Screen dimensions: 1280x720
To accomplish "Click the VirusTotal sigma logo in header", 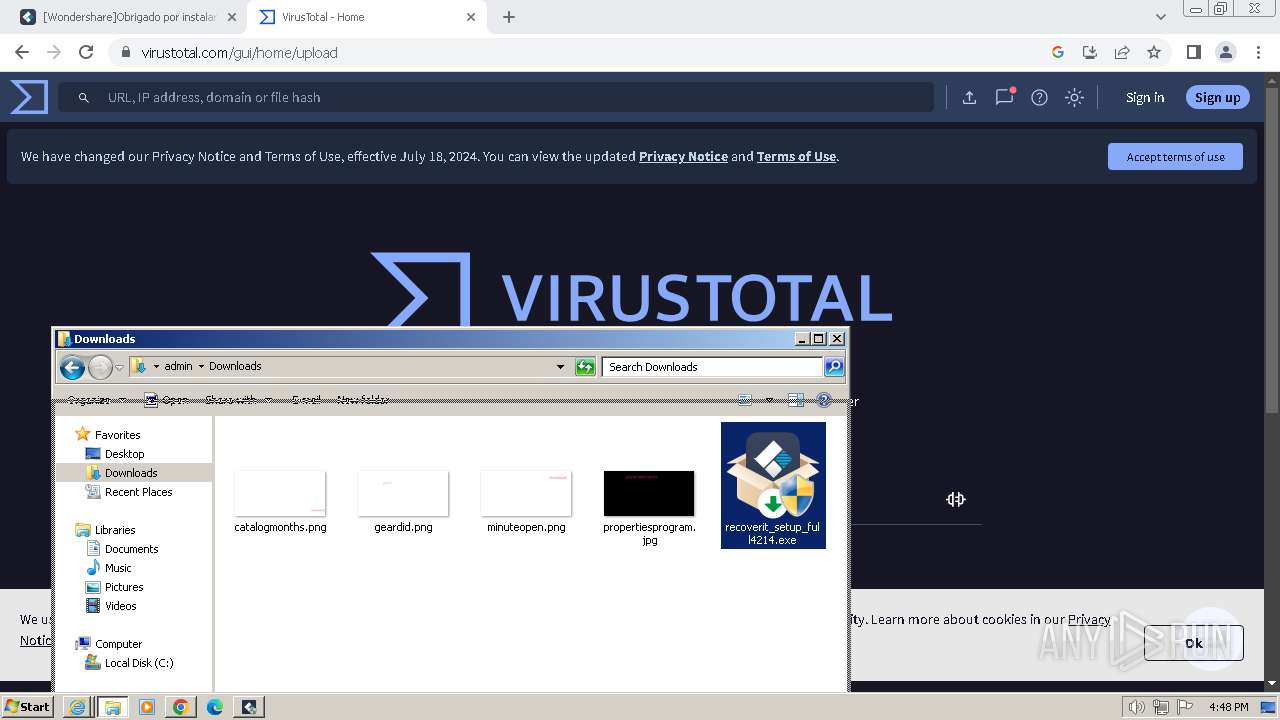I will pos(29,97).
